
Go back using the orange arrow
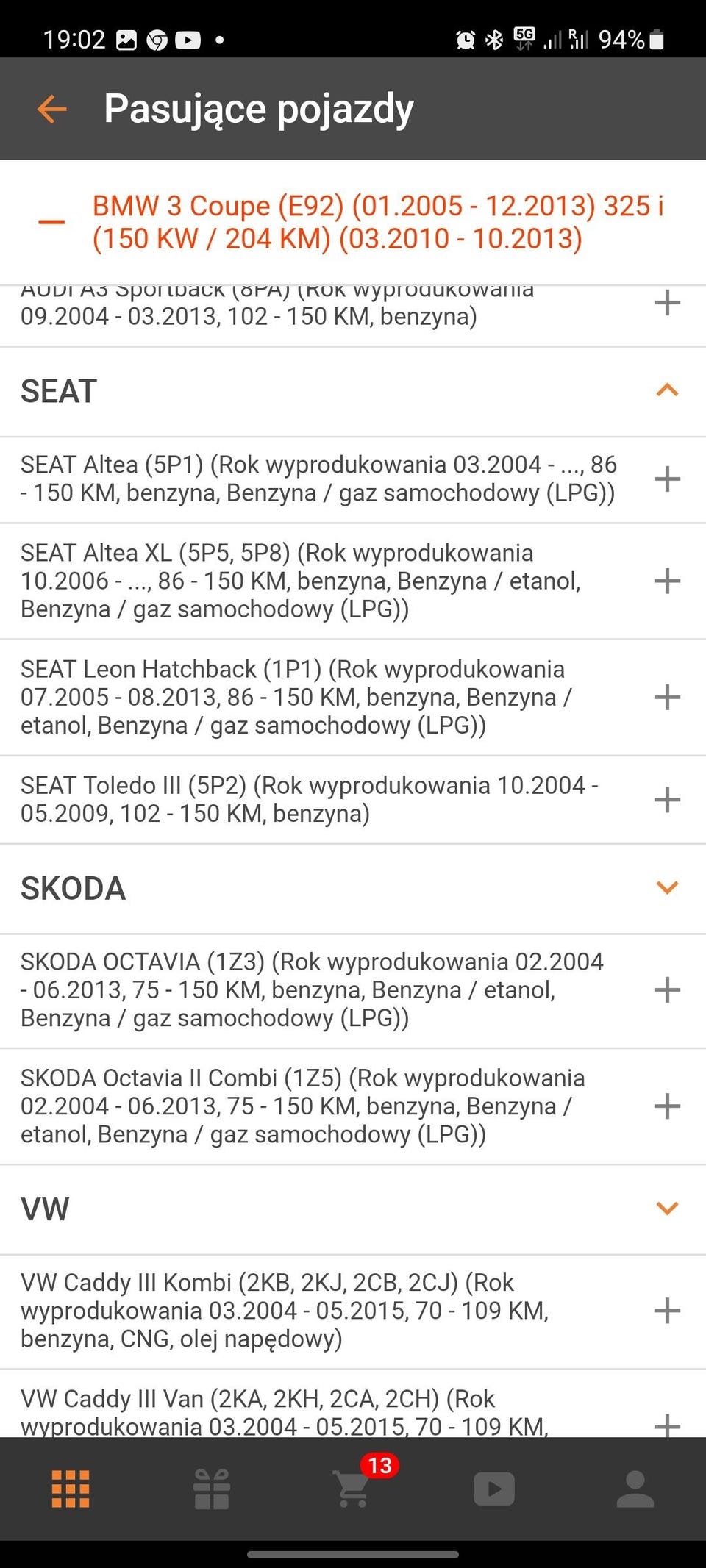tap(51, 110)
